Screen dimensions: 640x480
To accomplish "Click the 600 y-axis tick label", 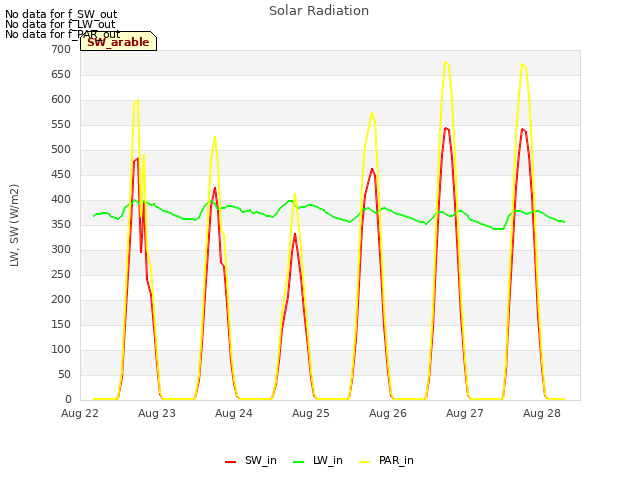I will pos(61,100).
